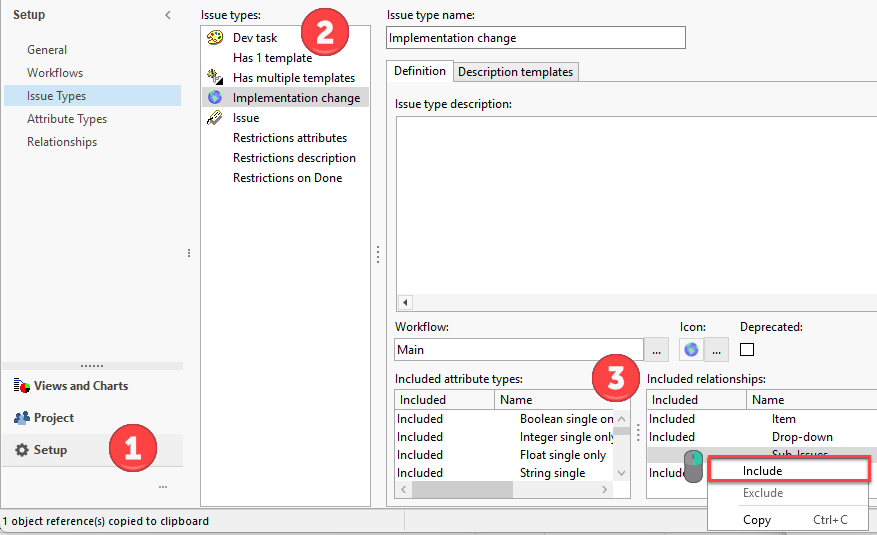
Task: Select the Boolean single only attribute row
Action: coord(505,419)
